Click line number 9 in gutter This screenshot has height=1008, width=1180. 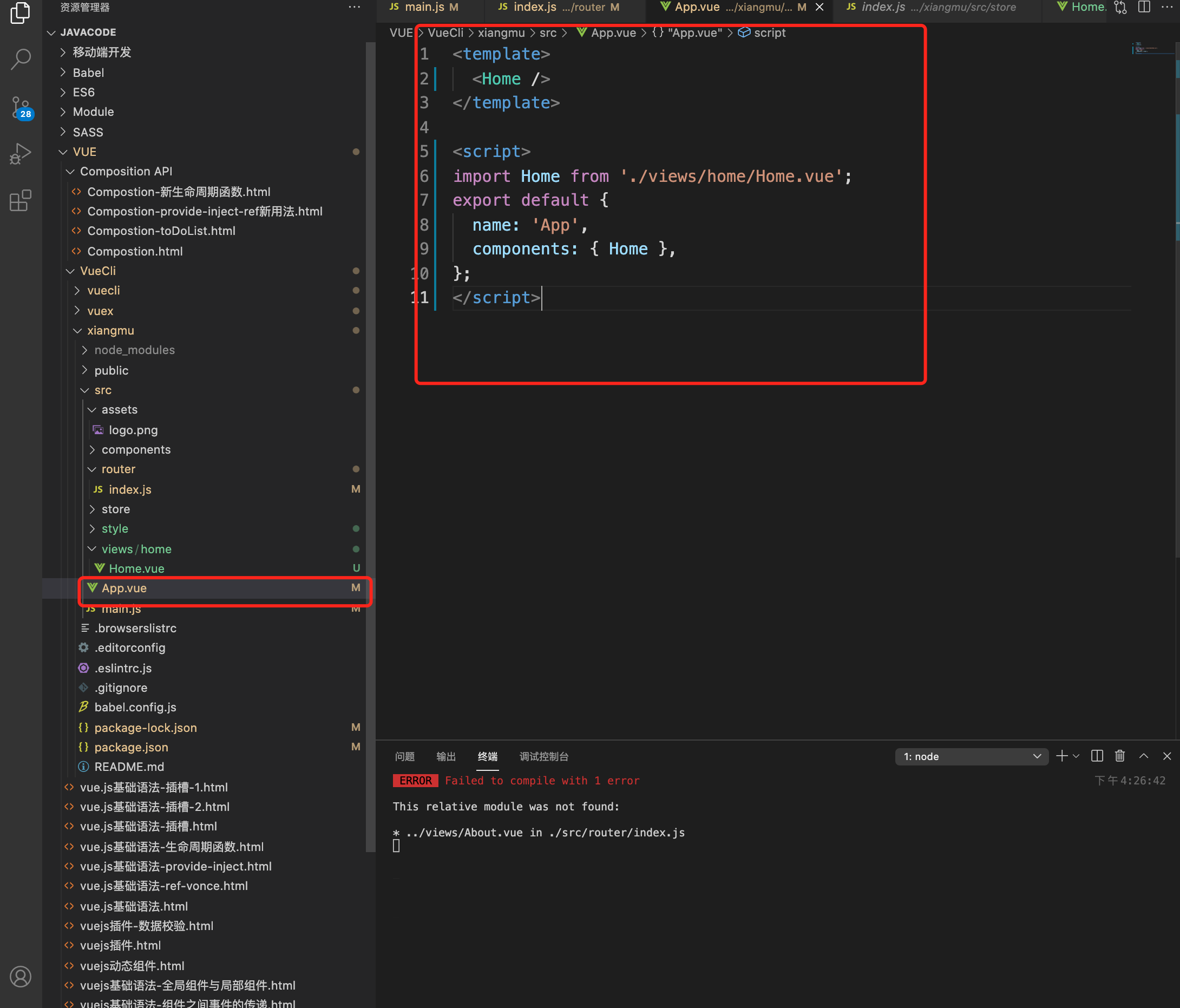click(x=424, y=249)
